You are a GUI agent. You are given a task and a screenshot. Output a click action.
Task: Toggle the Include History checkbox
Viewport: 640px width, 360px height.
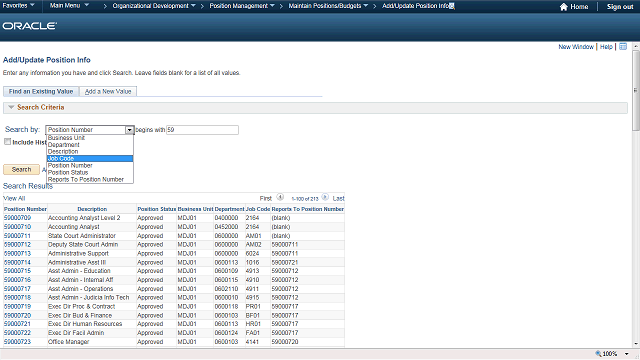click(x=7, y=142)
